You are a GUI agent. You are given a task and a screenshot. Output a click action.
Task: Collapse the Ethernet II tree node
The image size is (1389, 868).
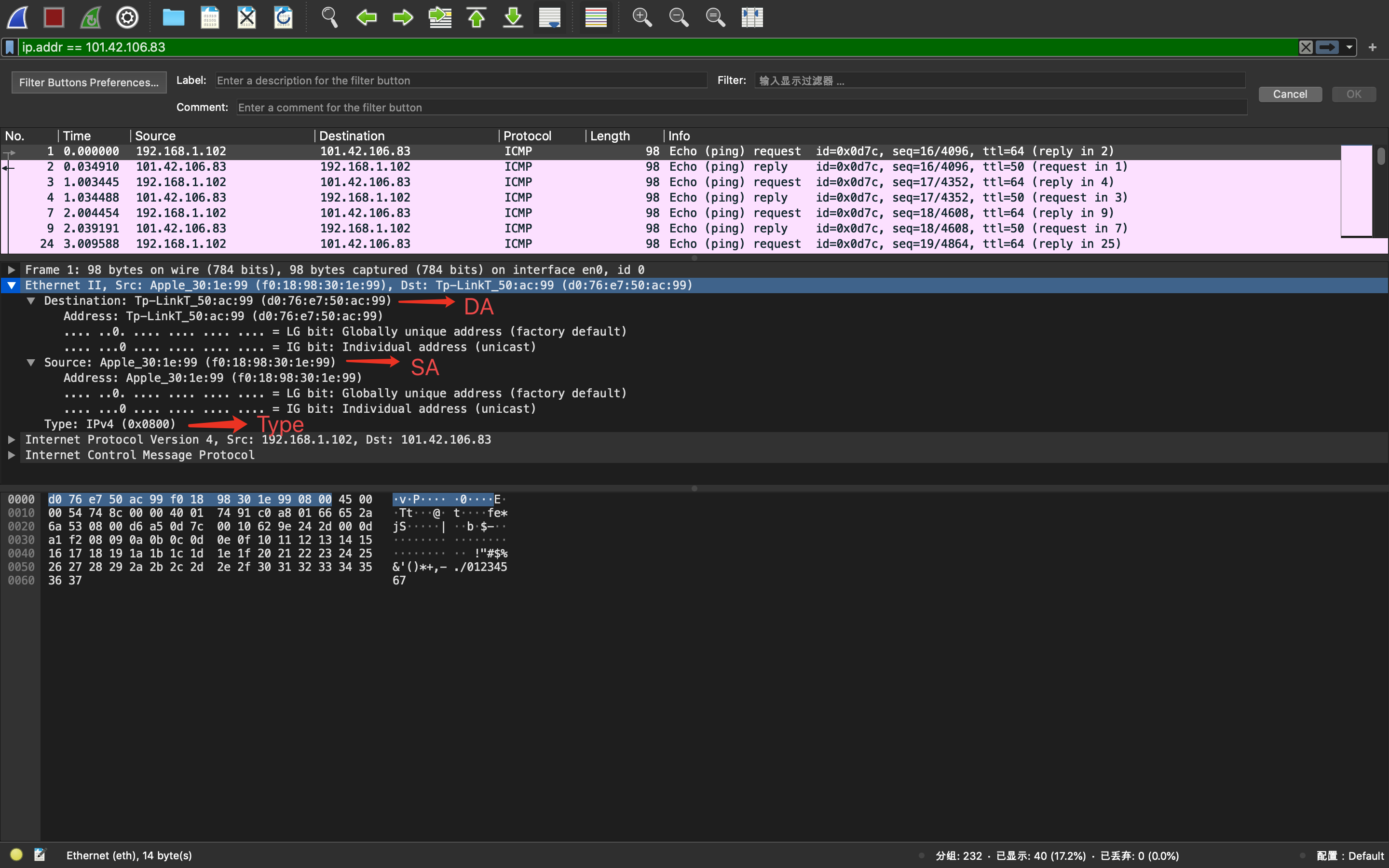tap(11, 285)
